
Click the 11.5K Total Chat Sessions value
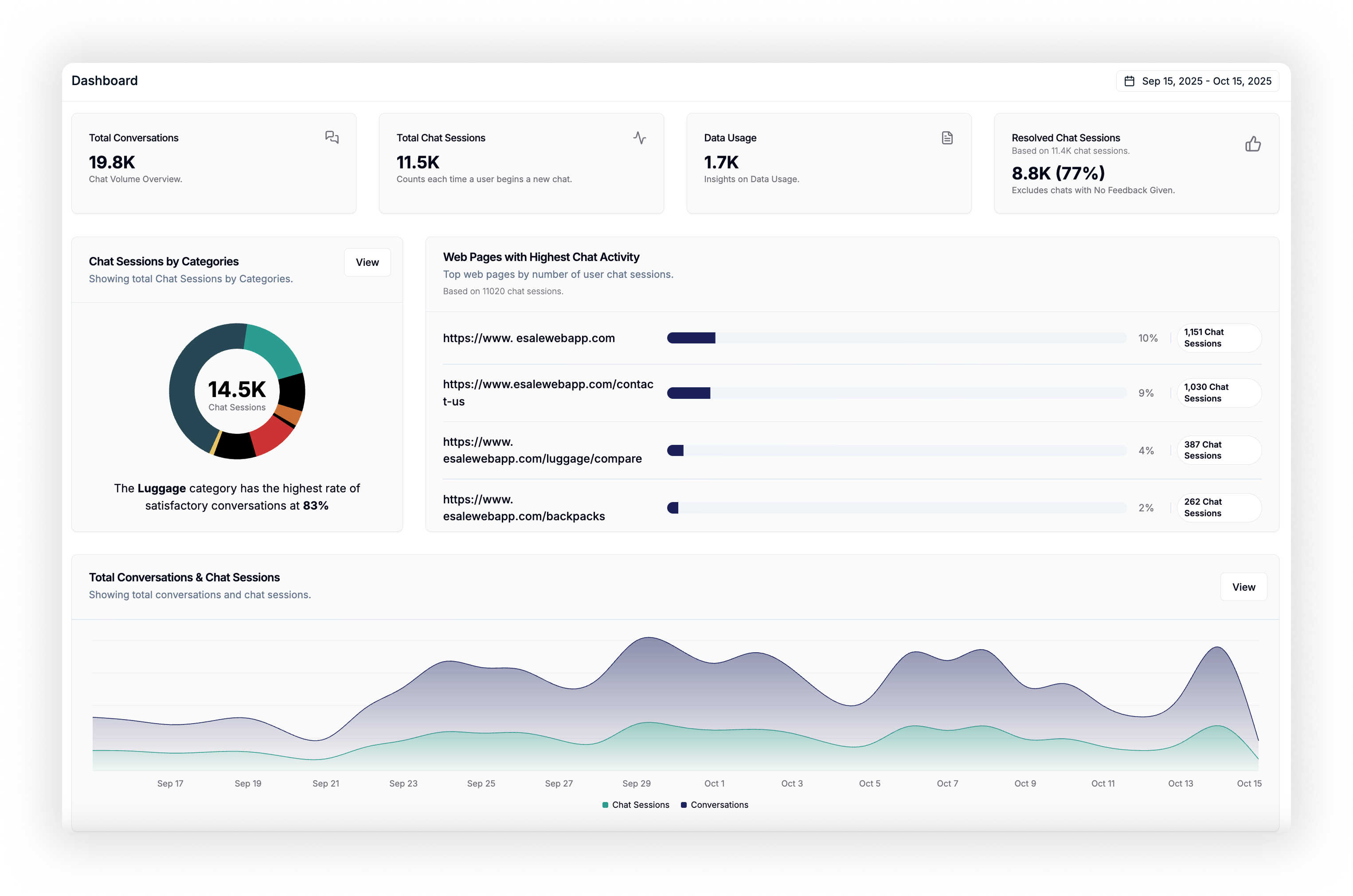[x=418, y=162]
